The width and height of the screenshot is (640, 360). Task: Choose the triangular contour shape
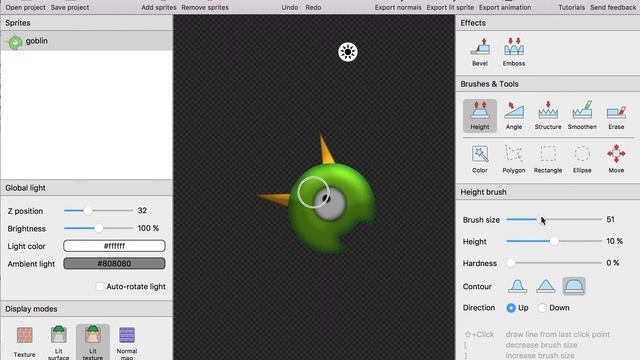click(546, 286)
